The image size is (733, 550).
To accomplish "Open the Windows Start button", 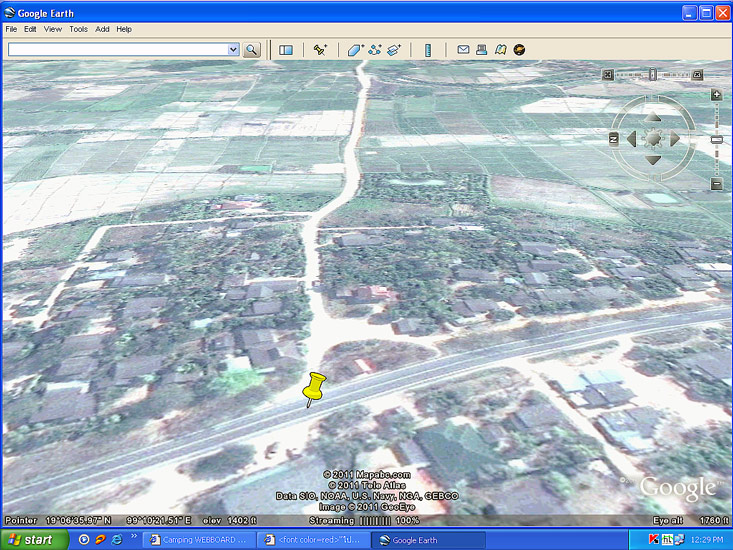I will [x=34, y=540].
